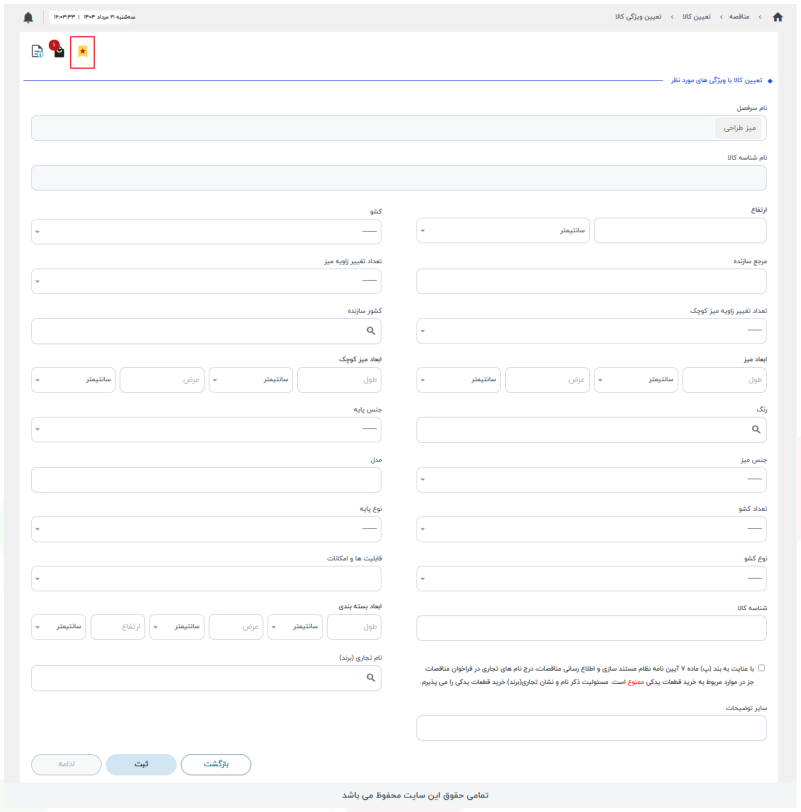Open the نوع پایه dropdown
This screenshot has height=812, width=801.
tap(206, 529)
